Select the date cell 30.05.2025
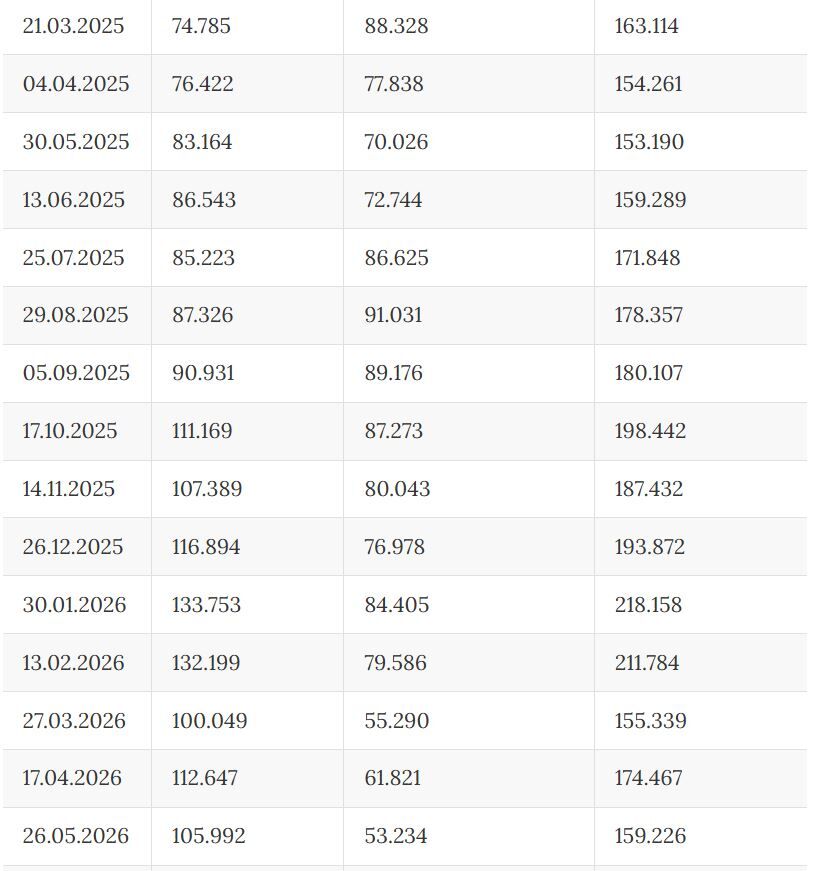827x871 pixels. (76, 142)
